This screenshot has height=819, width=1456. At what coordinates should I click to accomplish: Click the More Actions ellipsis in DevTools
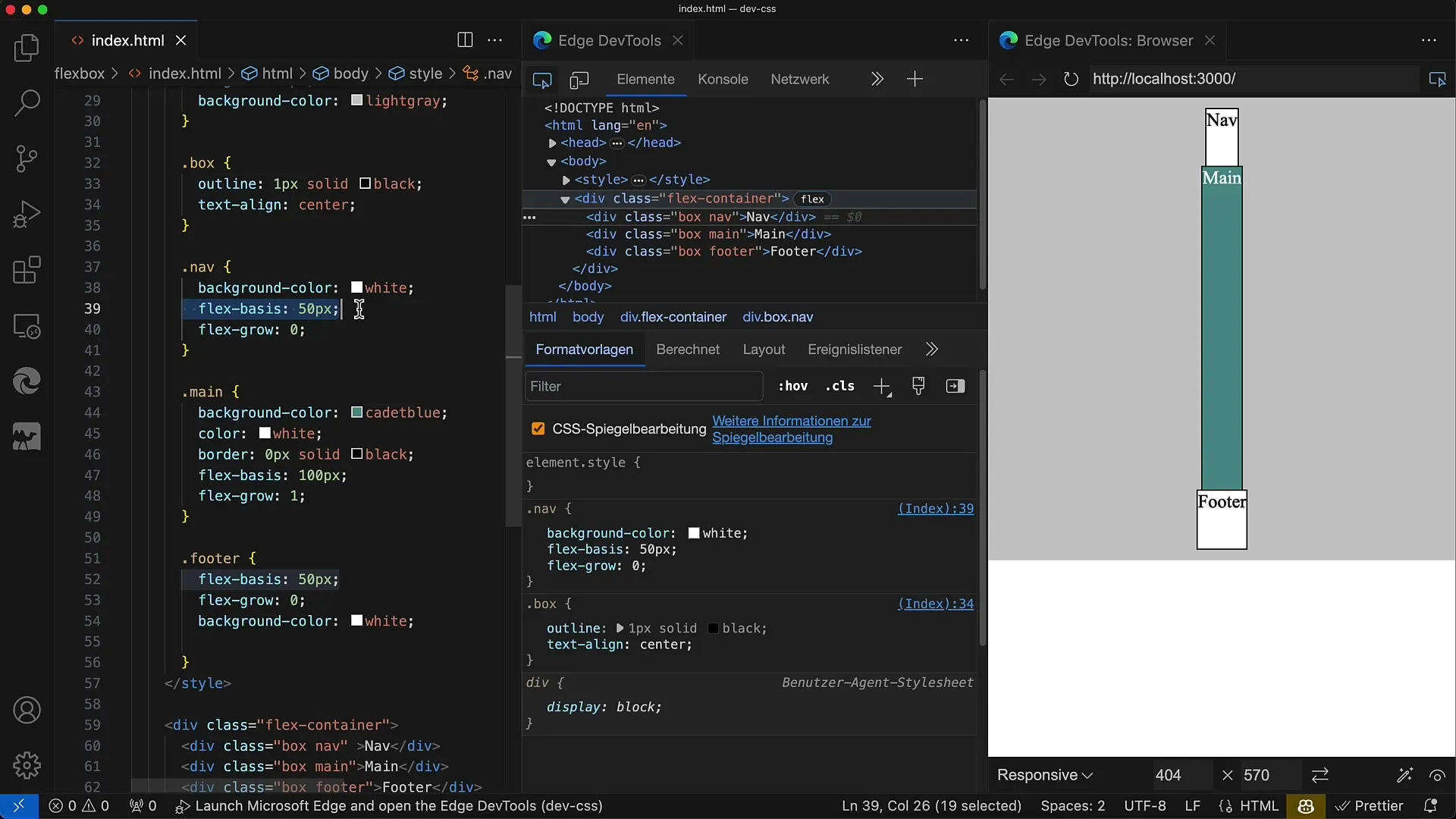[961, 40]
